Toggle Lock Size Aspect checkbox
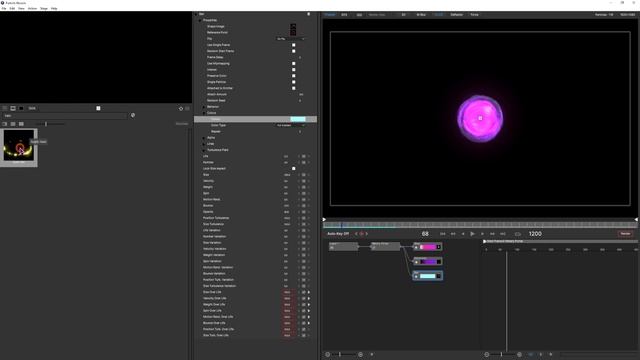Image resolution: width=640 pixels, height=360 pixels. click(x=293, y=169)
